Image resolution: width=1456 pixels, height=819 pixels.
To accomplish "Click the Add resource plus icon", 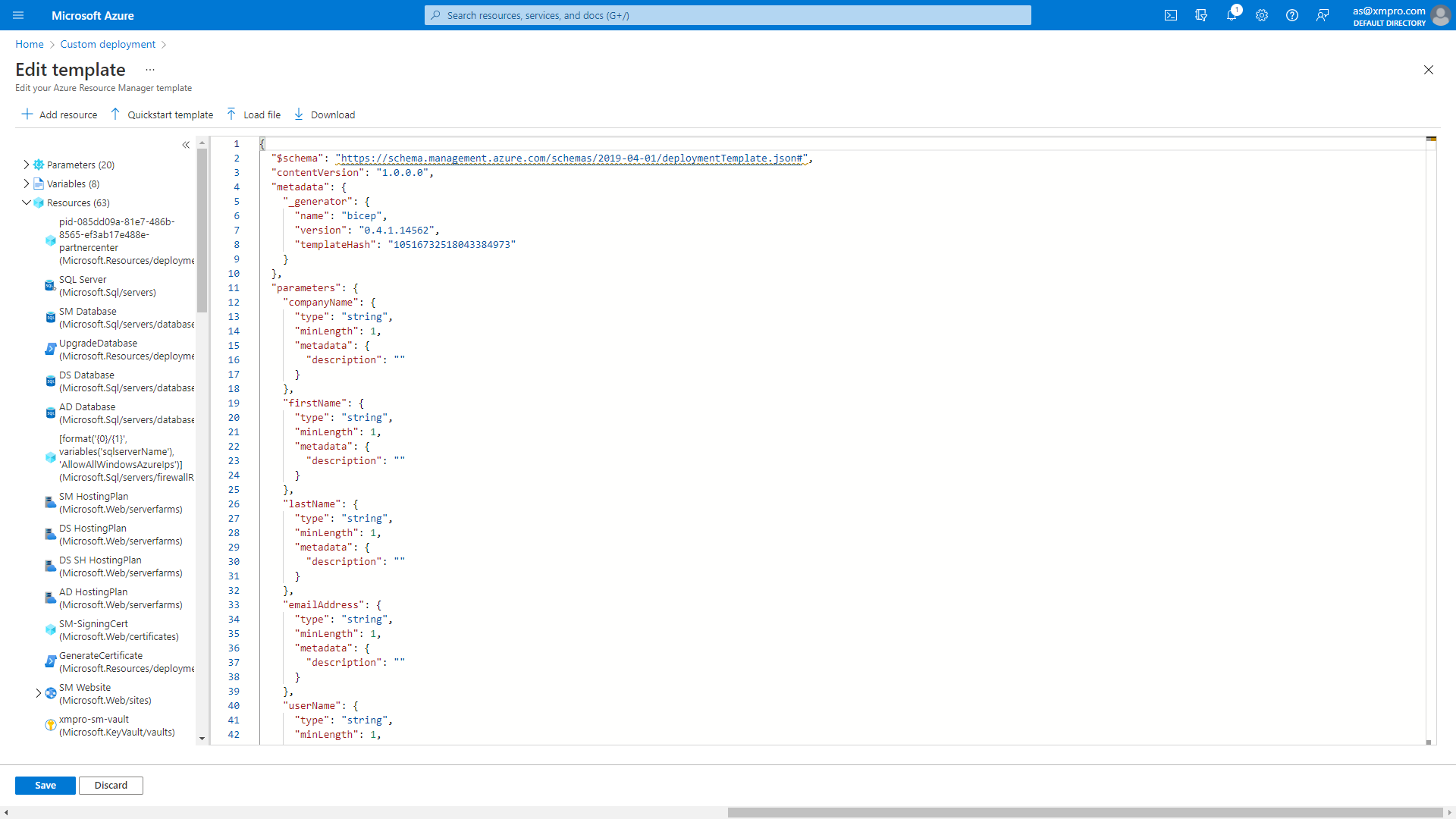I will coord(27,114).
